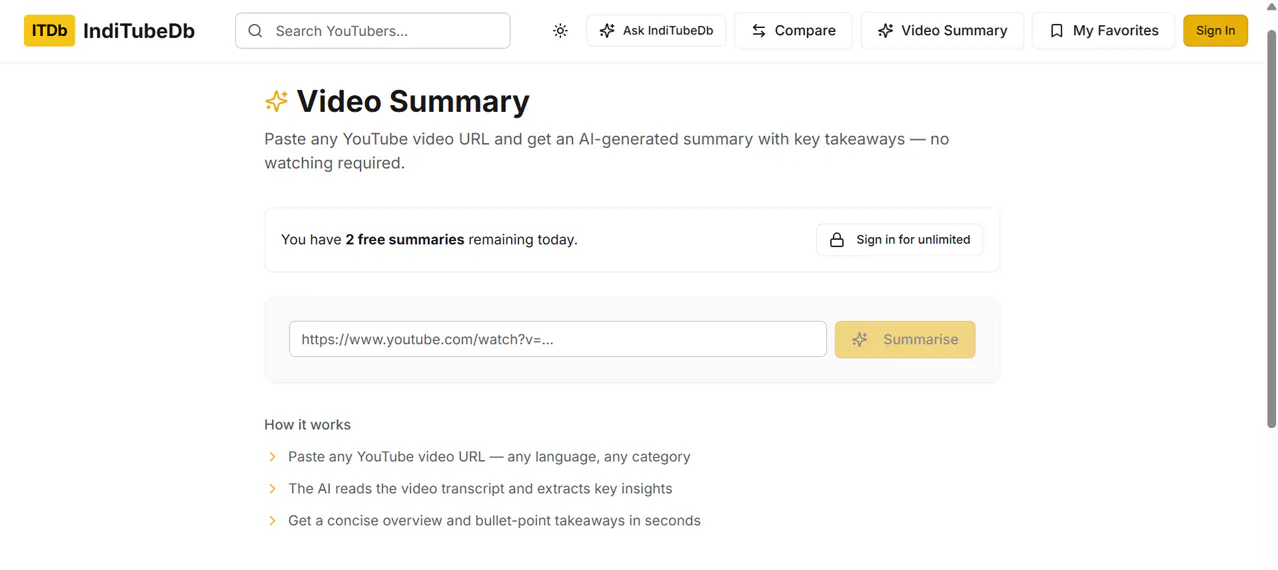Click the YouTube URL input field
The image size is (1278, 570).
(558, 339)
